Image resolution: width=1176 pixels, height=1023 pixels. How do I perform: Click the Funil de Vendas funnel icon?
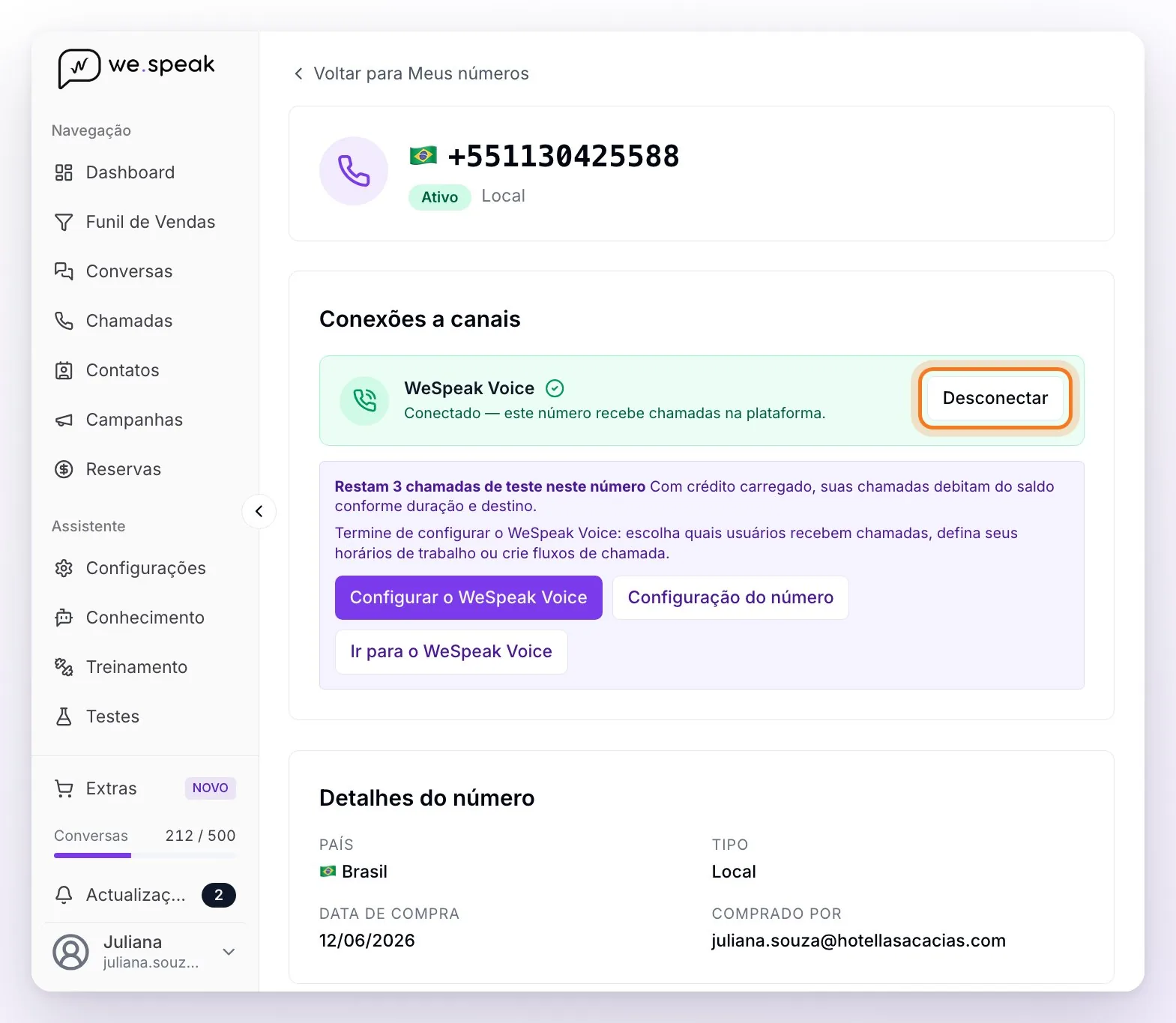[x=64, y=222]
